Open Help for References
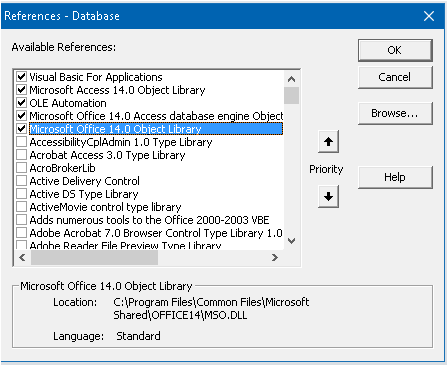 coord(395,177)
